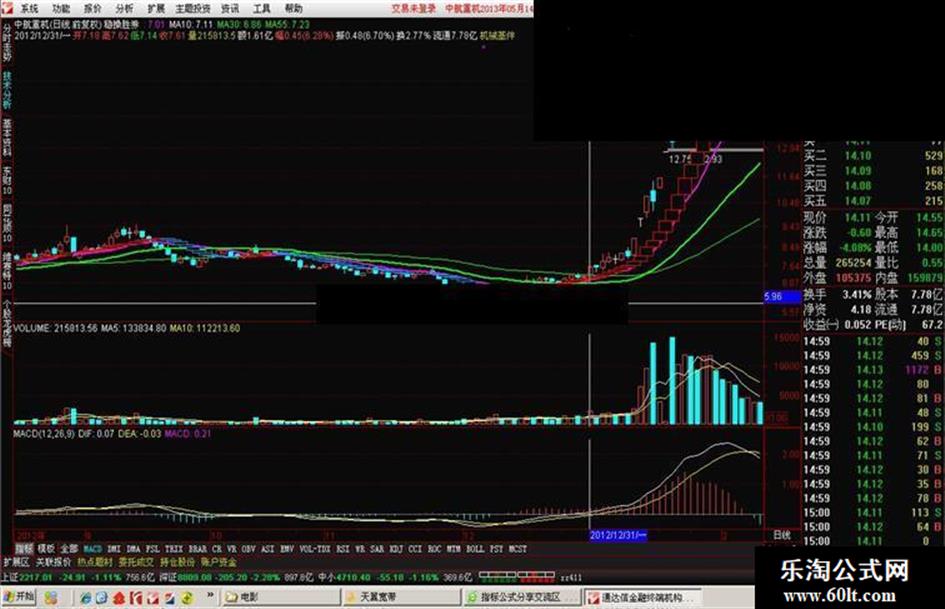Select the 分时走势 side tab
The height and width of the screenshot is (609, 945).
coord(7,43)
